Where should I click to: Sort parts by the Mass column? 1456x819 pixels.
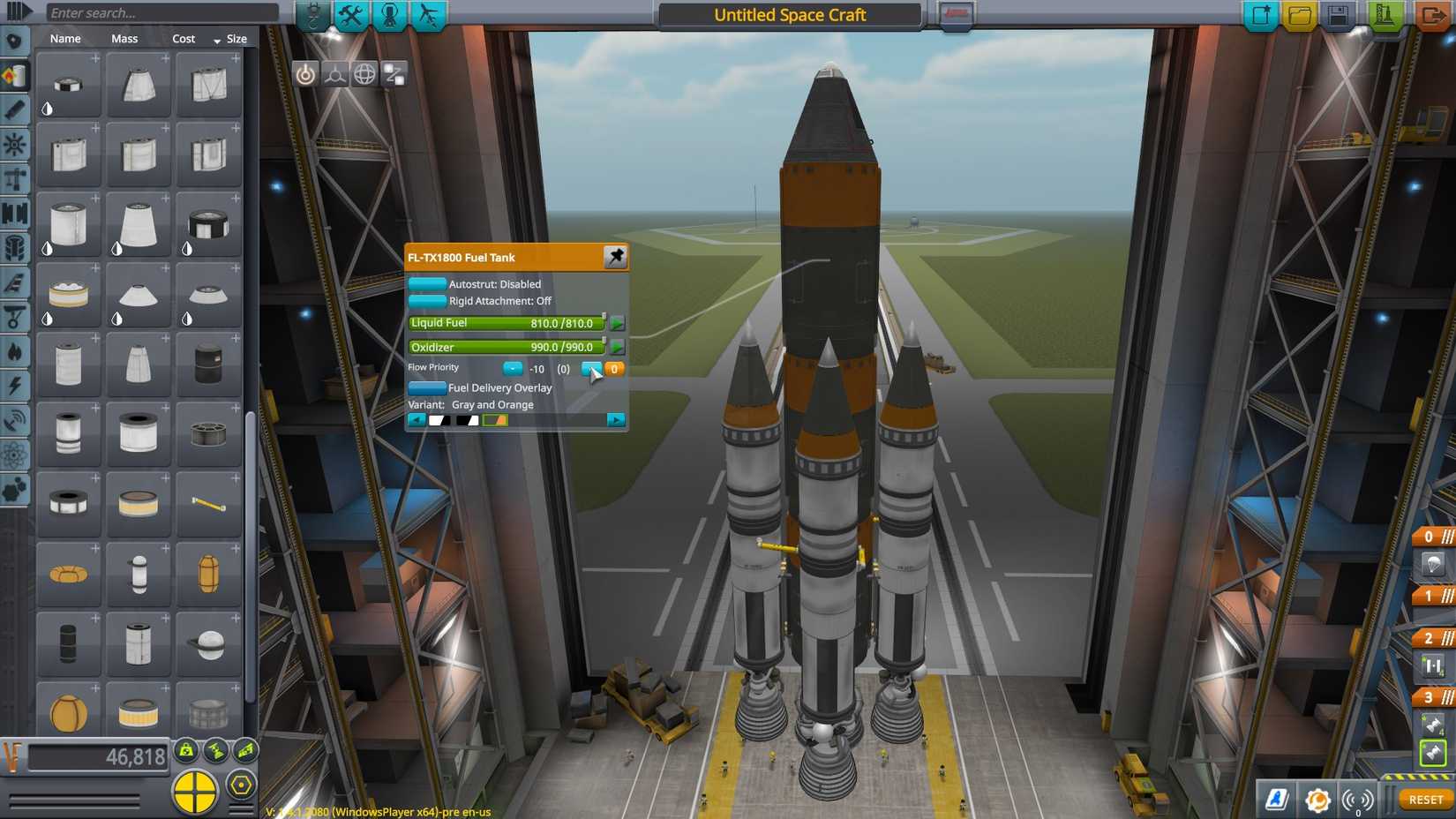(x=124, y=39)
